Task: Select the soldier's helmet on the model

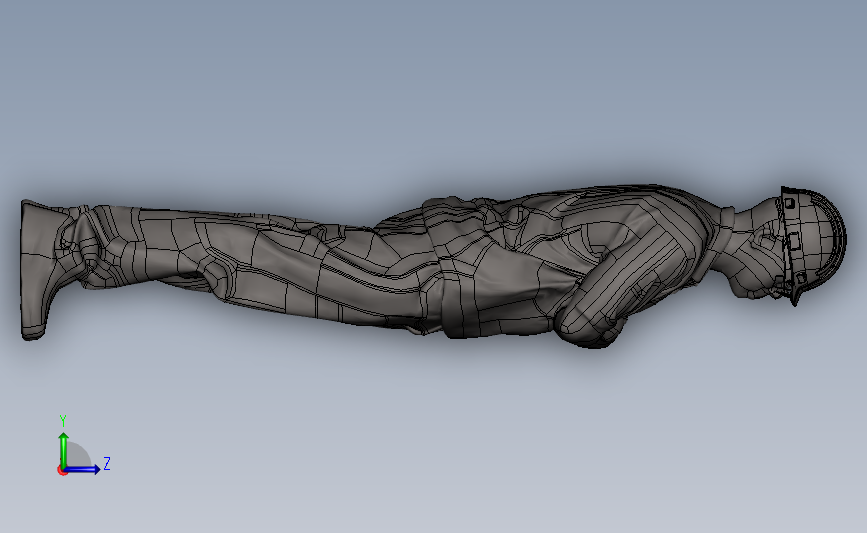Action: (x=814, y=241)
